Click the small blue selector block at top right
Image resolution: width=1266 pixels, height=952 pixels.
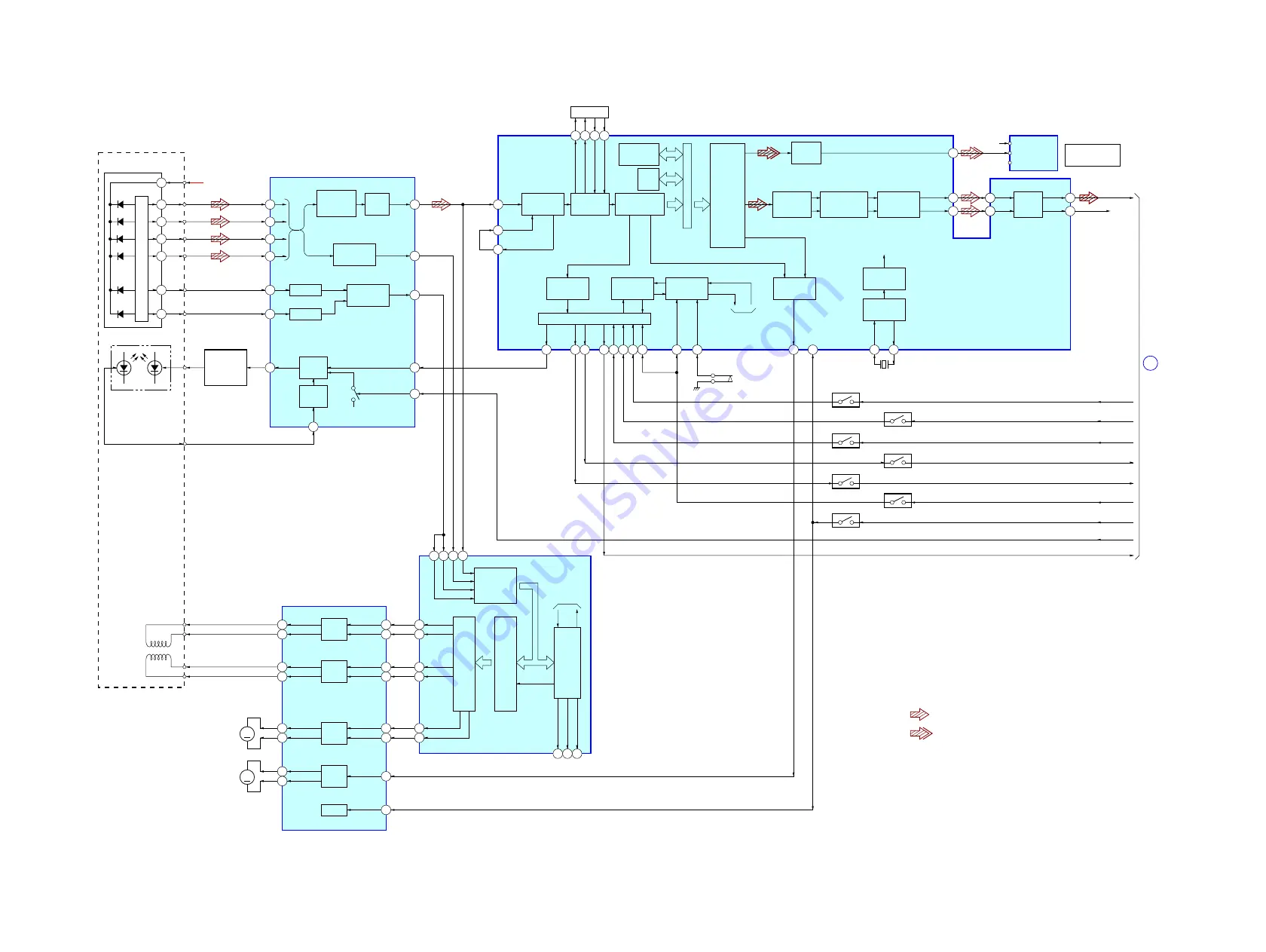coord(1033,153)
